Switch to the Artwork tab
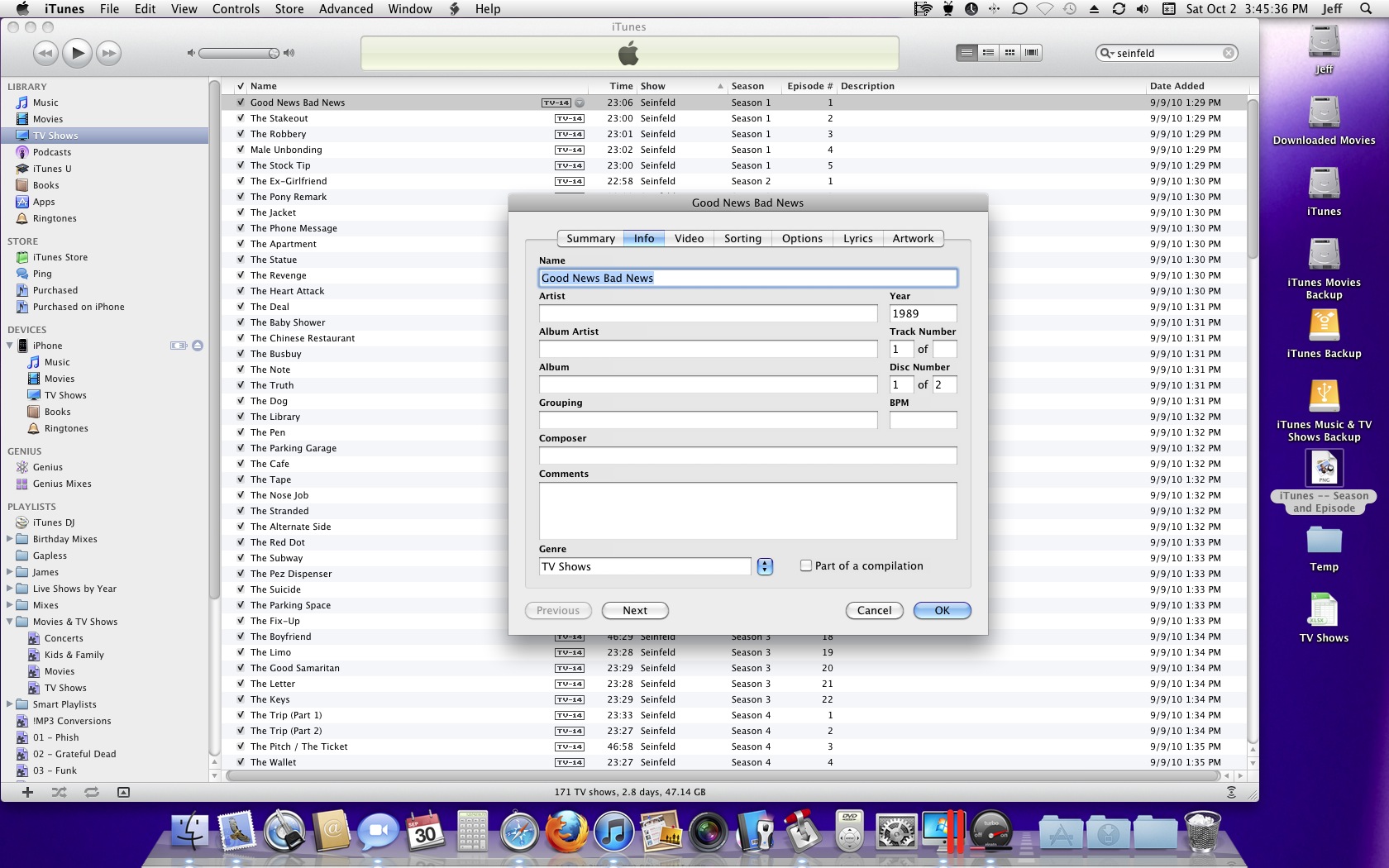The image size is (1389, 868). pos(913,238)
